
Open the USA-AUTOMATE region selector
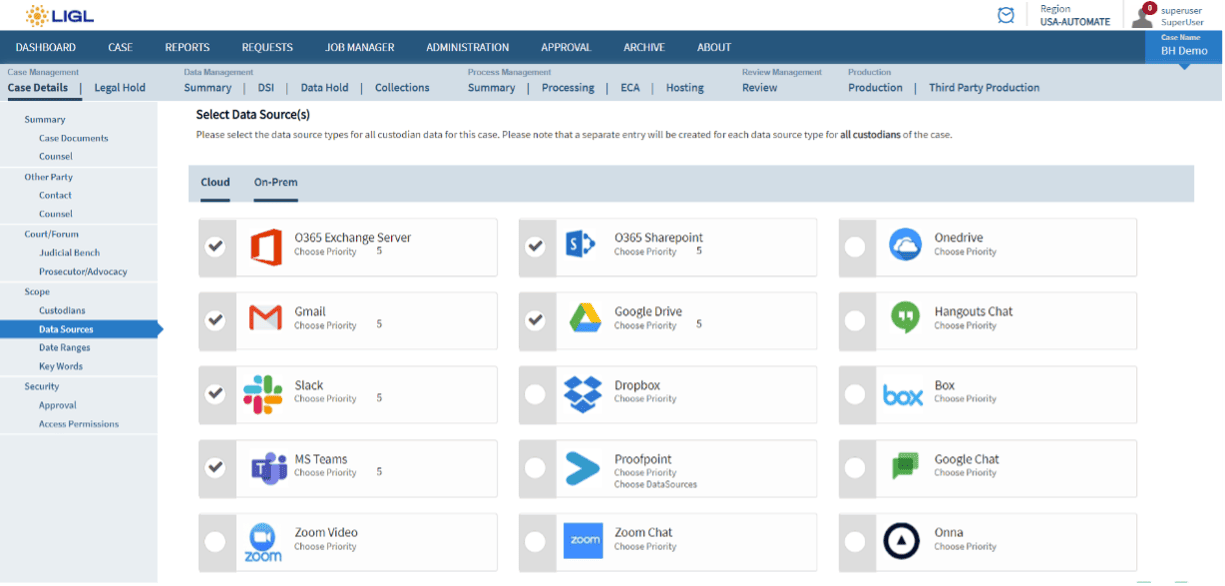tap(1074, 21)
